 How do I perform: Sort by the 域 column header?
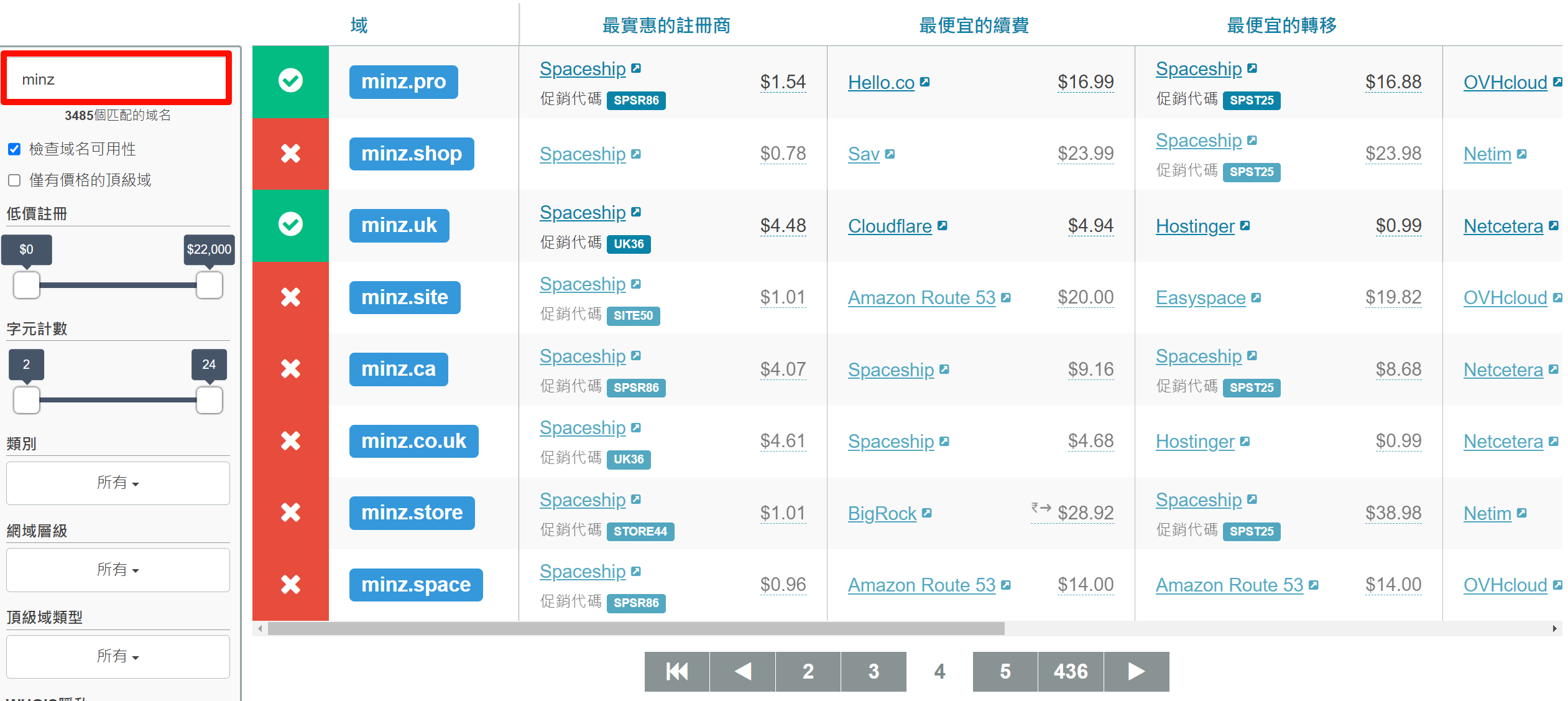coord(359,25)
